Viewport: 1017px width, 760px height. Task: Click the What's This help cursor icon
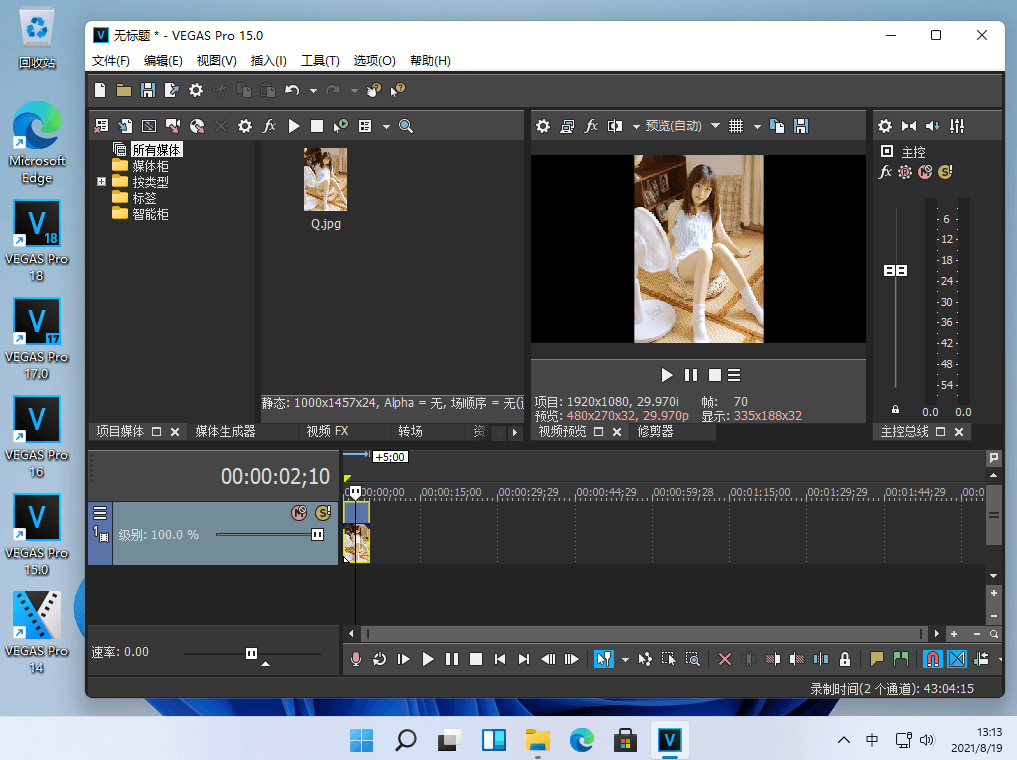click(398, 90)
